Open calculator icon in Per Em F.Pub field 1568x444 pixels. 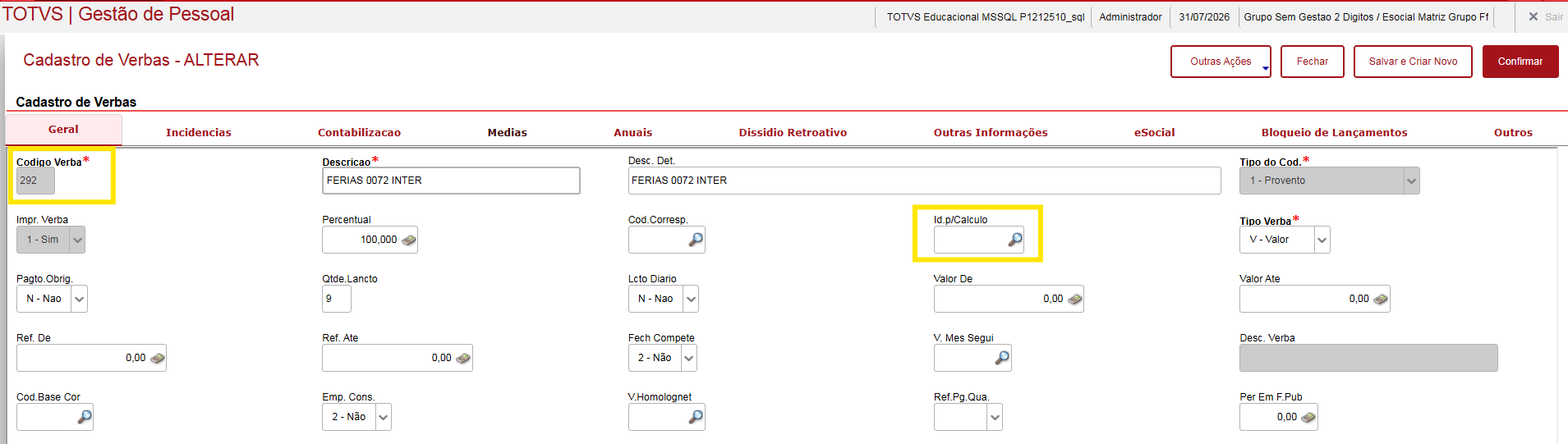(1308, 418)
